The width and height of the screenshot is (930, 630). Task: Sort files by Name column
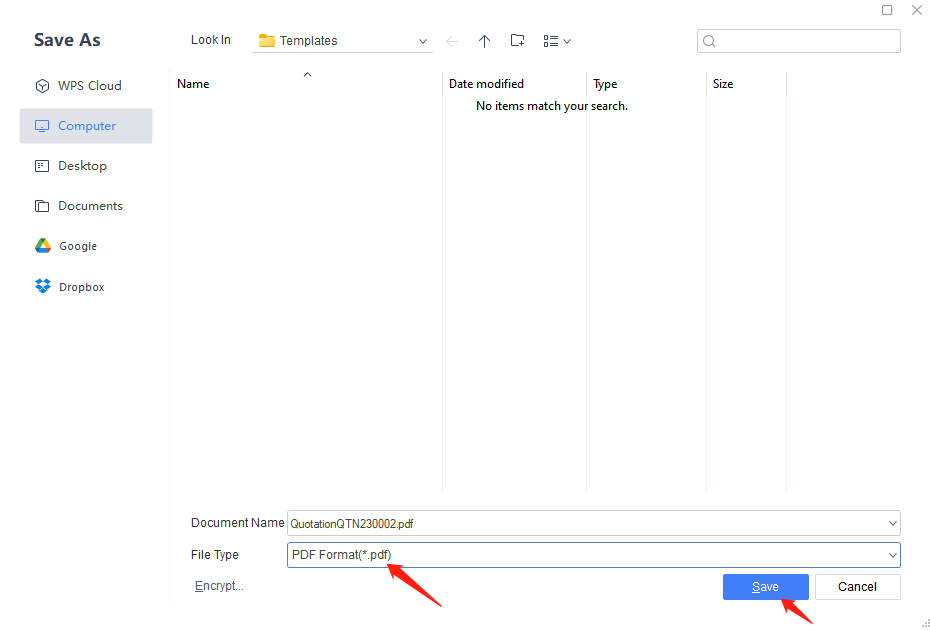pos(193,84)
